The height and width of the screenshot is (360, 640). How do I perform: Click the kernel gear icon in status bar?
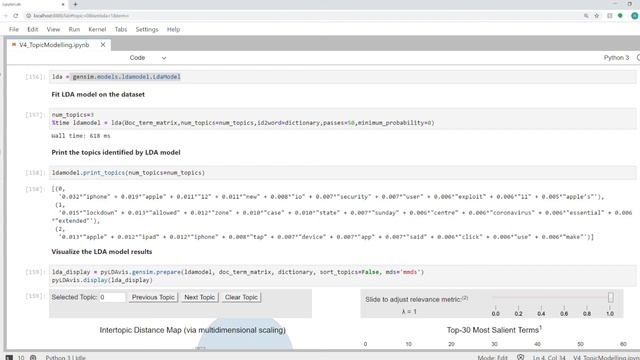click(x=33, y=357)
